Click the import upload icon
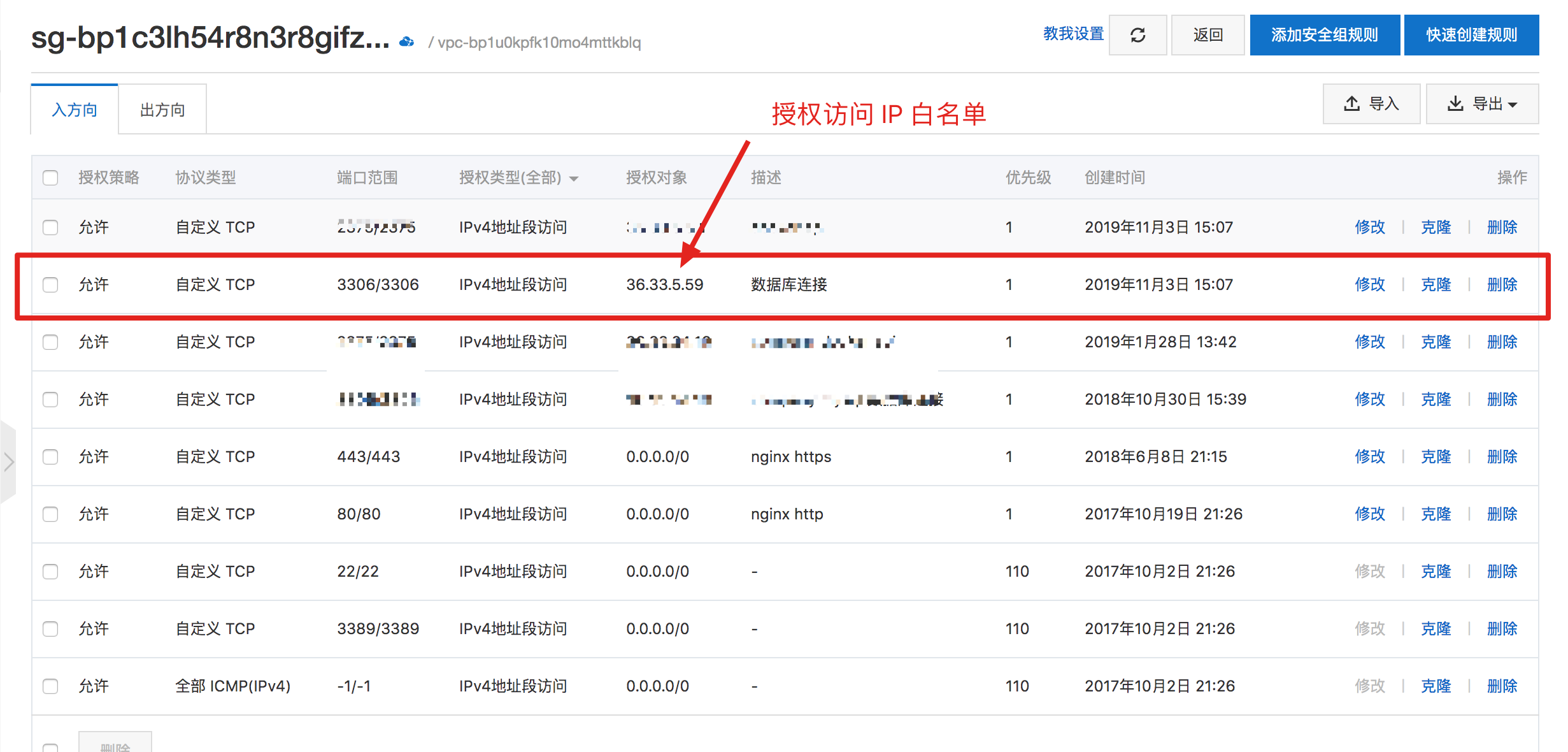 pos(1351,103)
